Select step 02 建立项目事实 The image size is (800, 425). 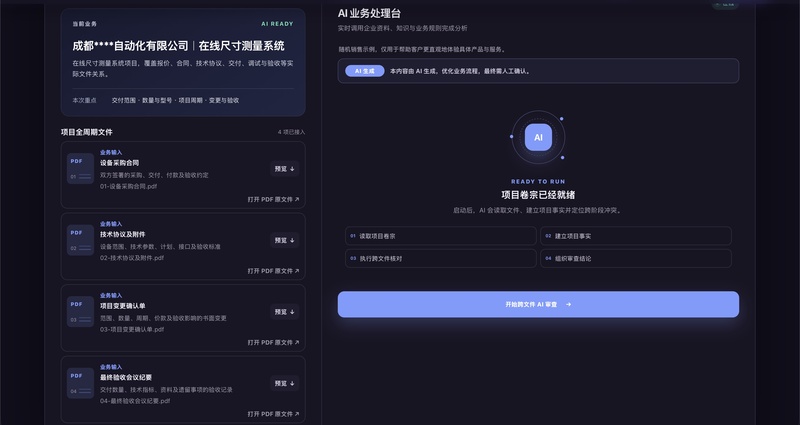click(x=636, y=236)
